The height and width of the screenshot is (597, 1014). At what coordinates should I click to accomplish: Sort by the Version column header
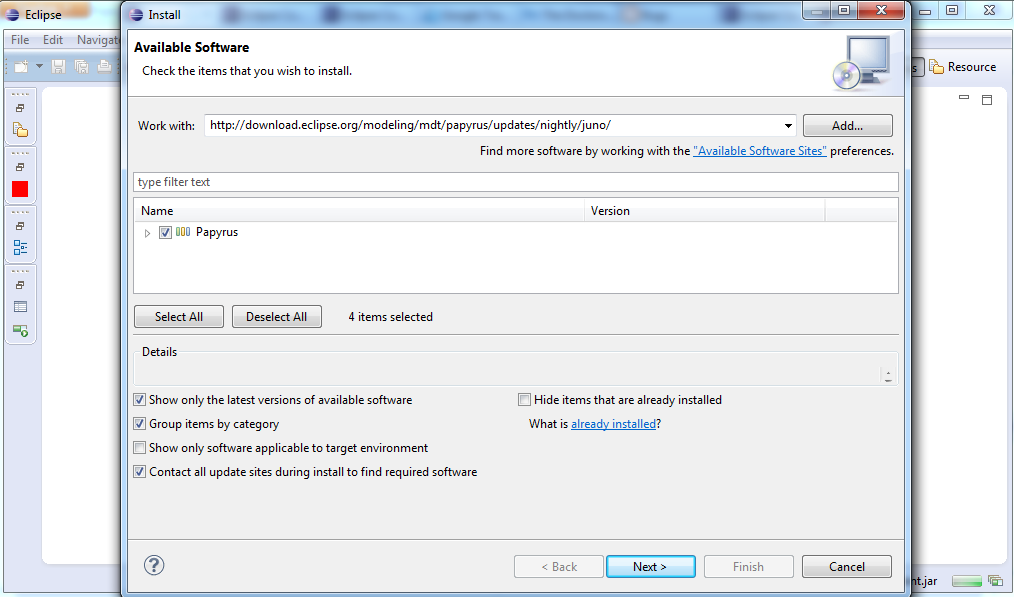[705, 210]
